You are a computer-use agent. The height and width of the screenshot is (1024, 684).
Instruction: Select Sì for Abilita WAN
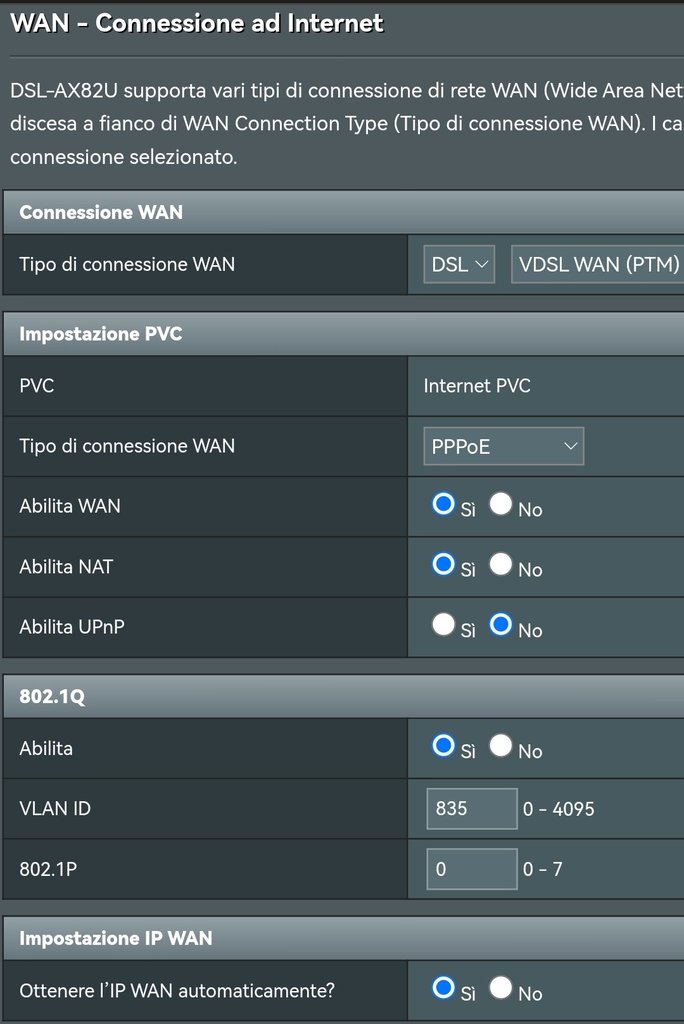click(x=443, y=504)
